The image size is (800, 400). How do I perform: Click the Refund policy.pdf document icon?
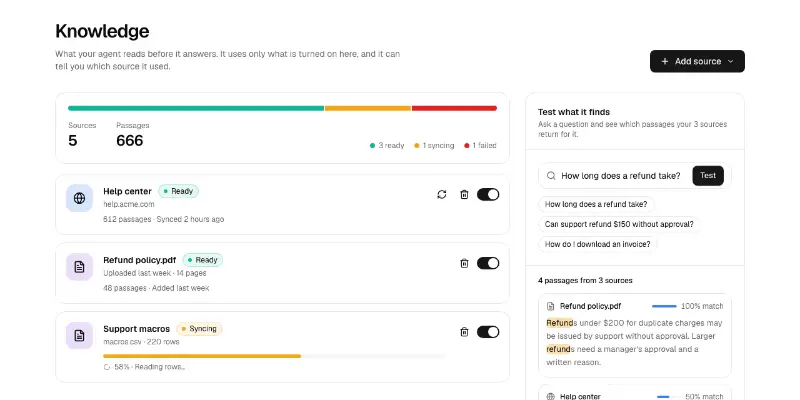[x=79, y=267]
